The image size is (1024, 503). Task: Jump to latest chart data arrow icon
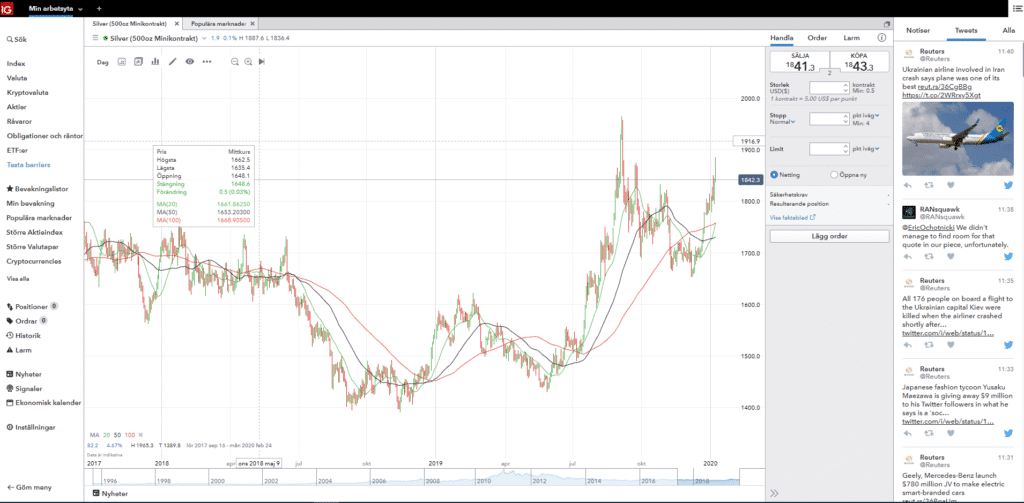click(262, 61)
